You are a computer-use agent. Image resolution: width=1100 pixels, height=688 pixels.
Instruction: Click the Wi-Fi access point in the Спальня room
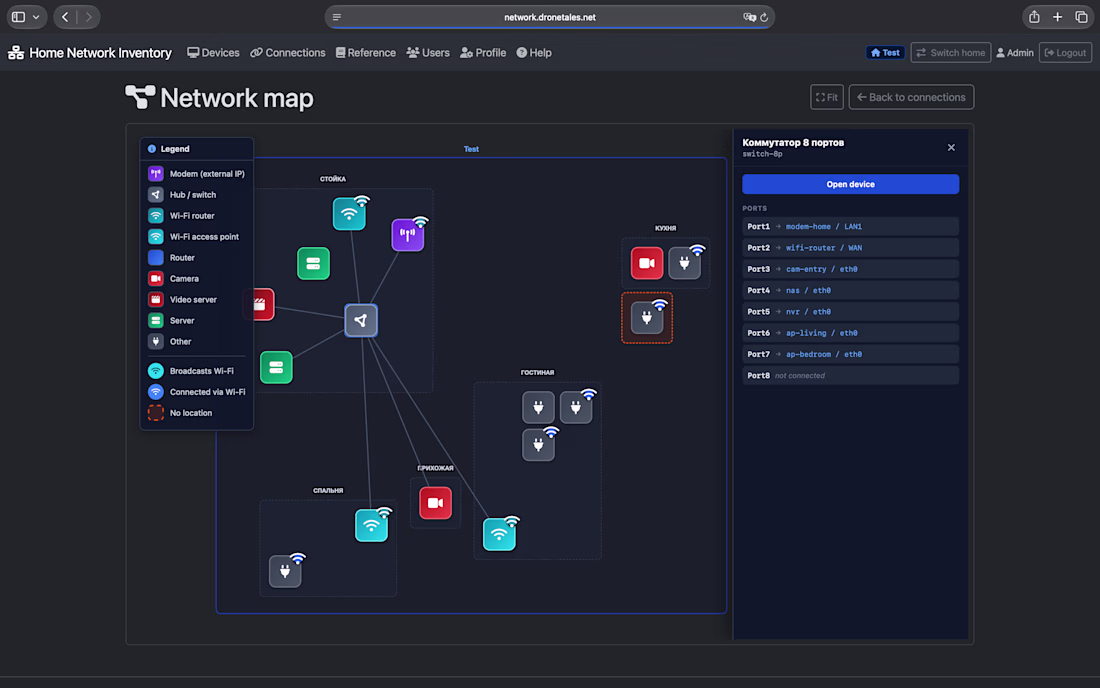371,525
